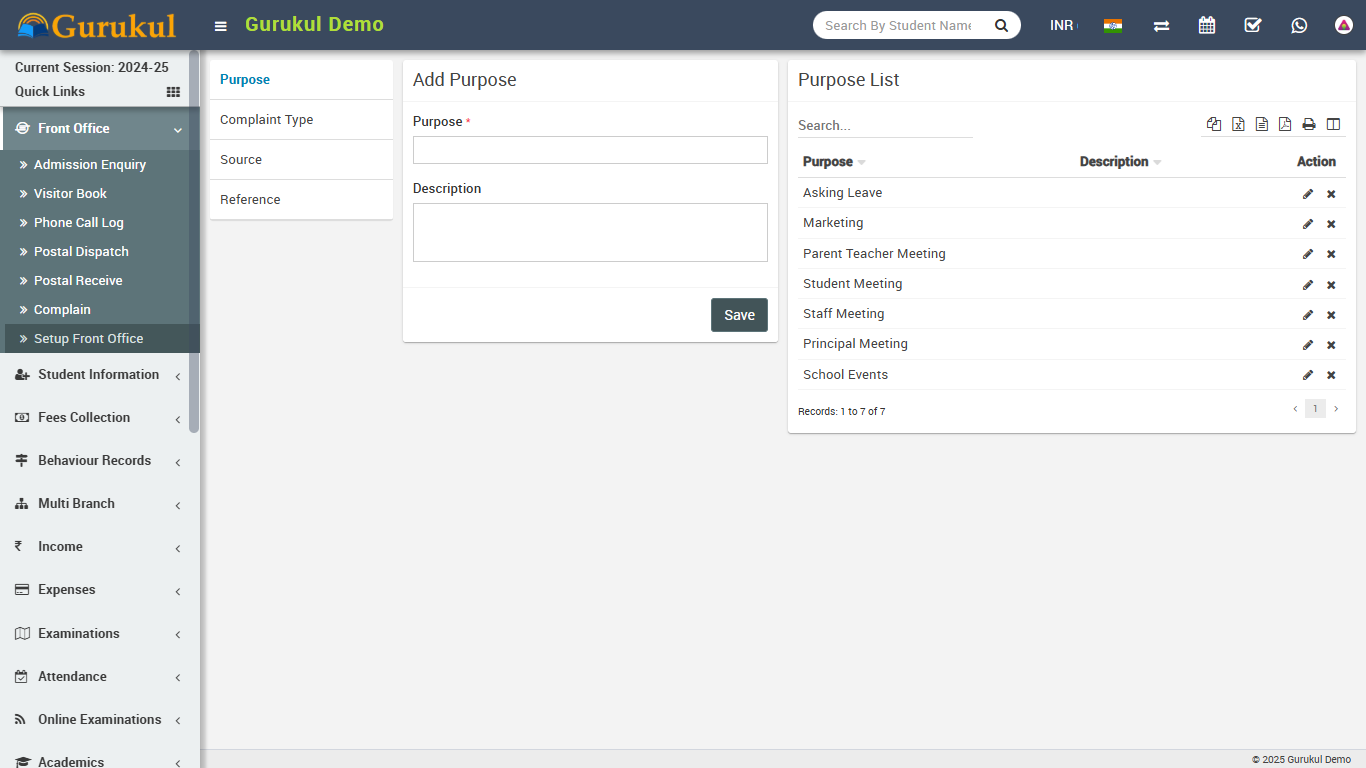The width and height of the screenshot is (1366, 768).
Task: Open Visitor Book from the sidebar
Action: [x=70, y=194]
